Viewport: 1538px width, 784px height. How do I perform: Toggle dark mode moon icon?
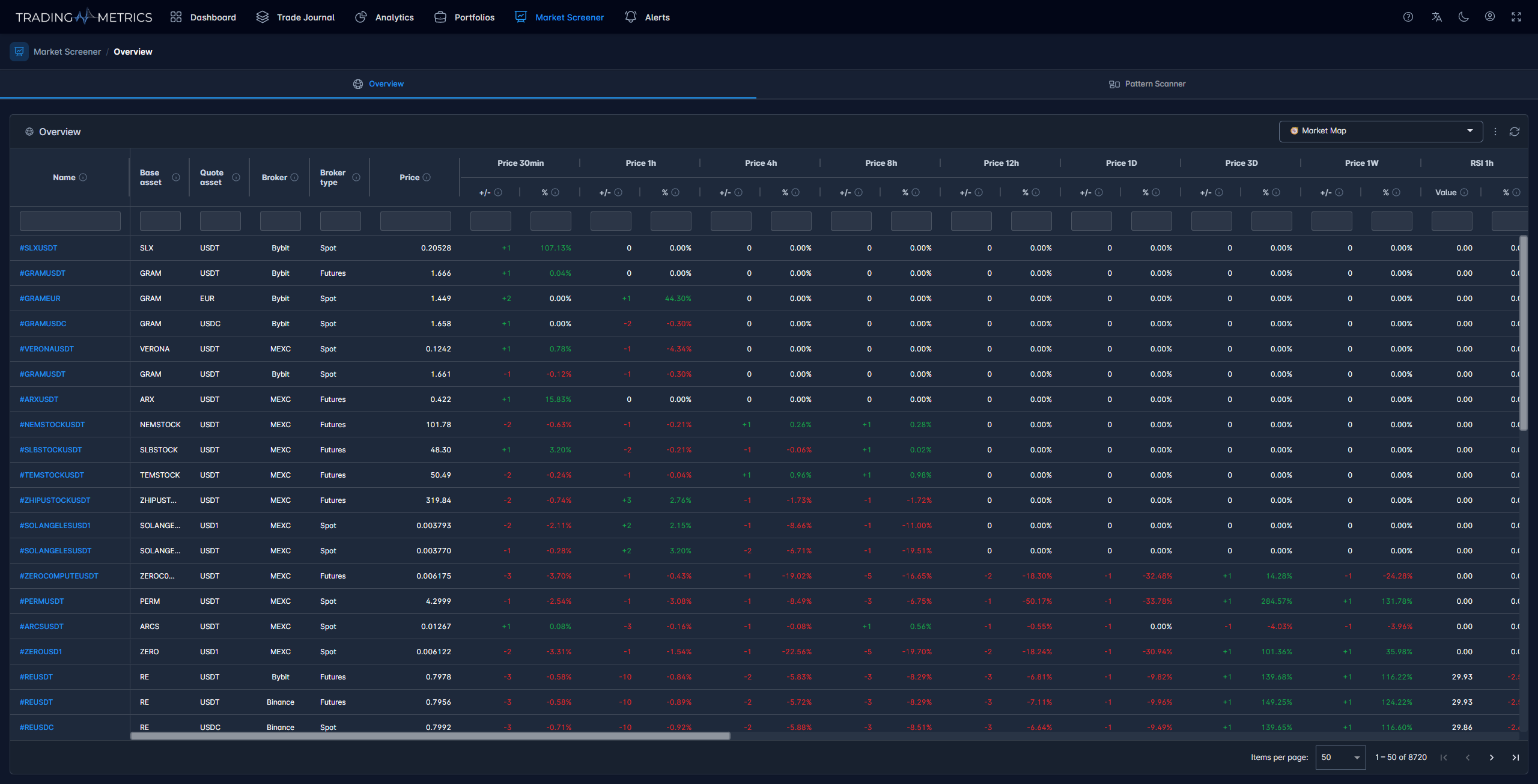click(x=1464, y=17)
